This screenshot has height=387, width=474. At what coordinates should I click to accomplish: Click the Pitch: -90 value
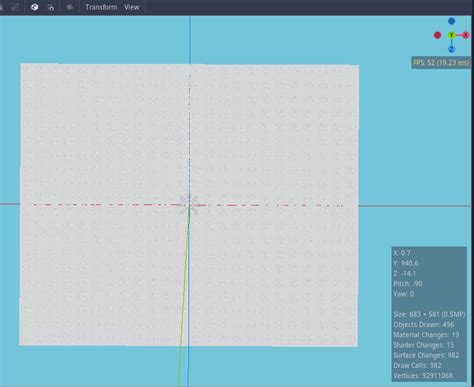coord(408,284)
